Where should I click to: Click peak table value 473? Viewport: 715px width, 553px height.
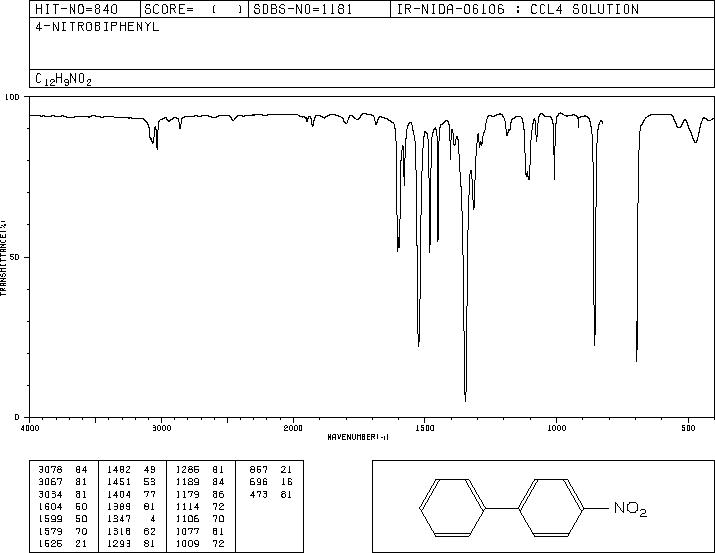[259, 494]
